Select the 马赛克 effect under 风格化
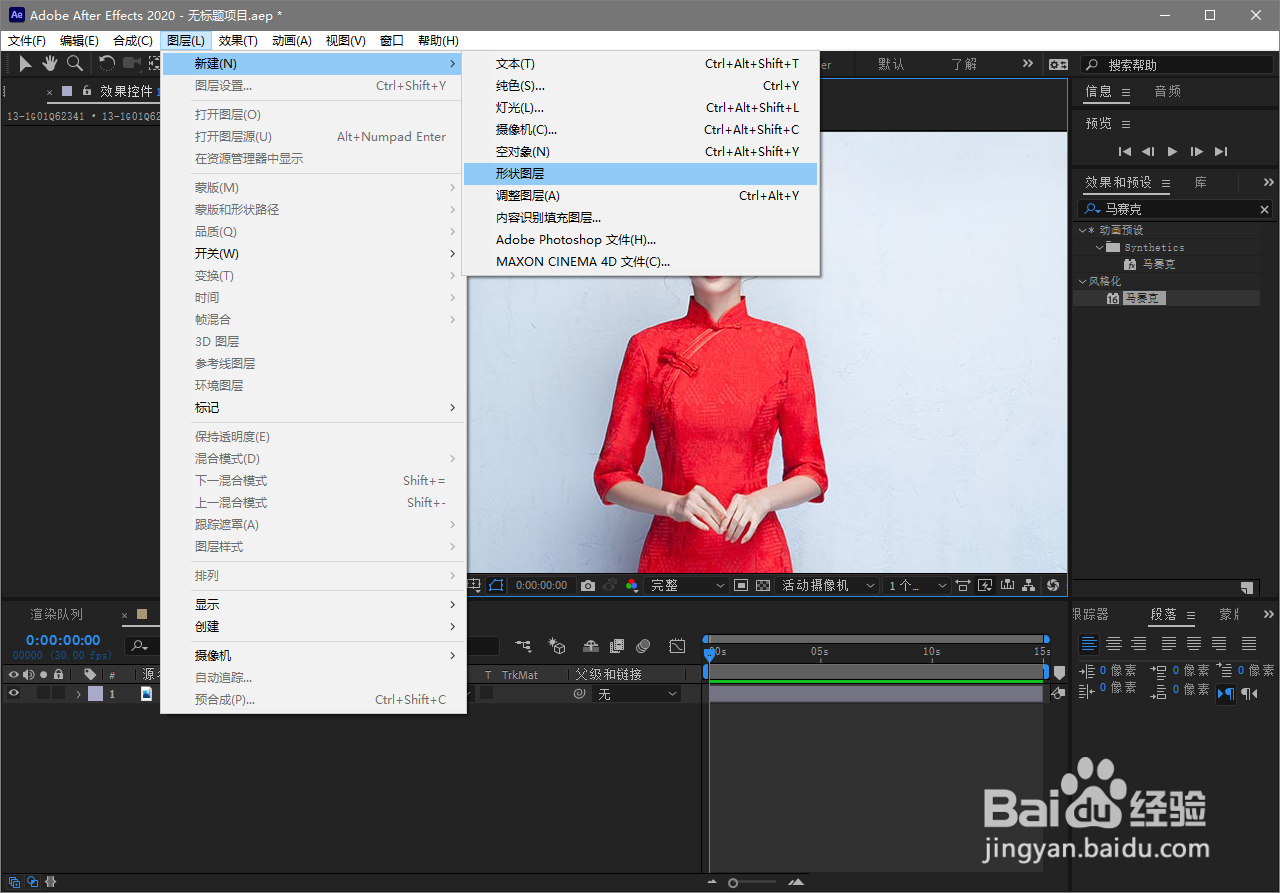 click(x=1143, y=298)
